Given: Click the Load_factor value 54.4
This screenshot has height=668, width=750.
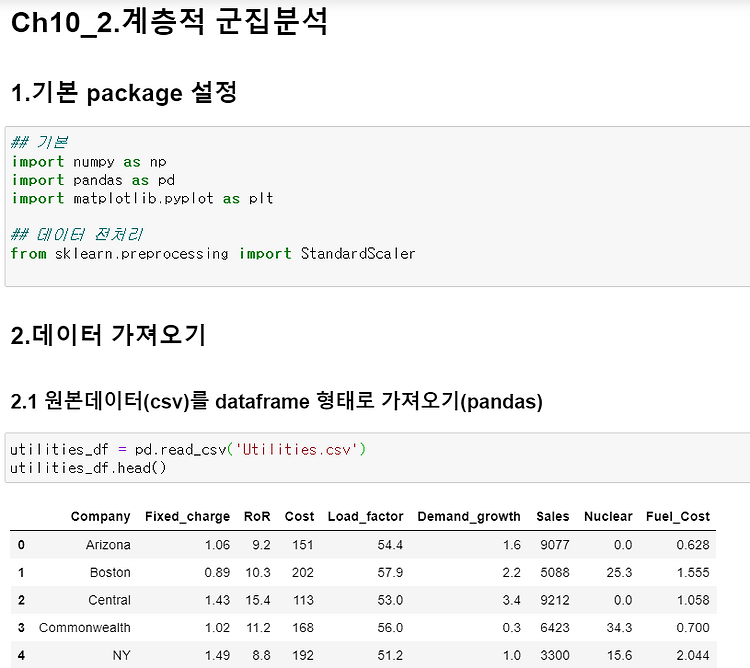Looking at the screenshot, I should point(390,545).
